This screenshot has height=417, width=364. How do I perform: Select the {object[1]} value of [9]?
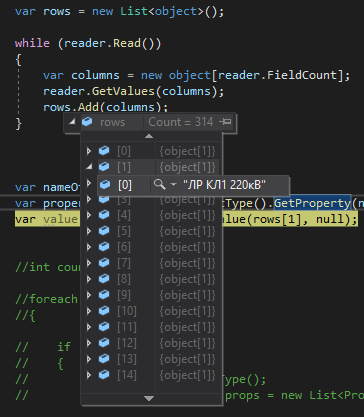[x=187, y=295]
